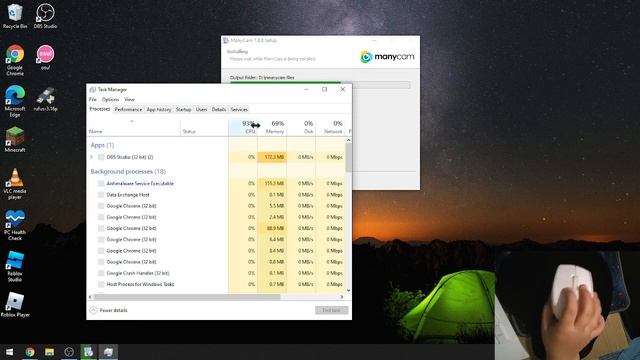Sort processes by the Network column

[x=330, y=127]
